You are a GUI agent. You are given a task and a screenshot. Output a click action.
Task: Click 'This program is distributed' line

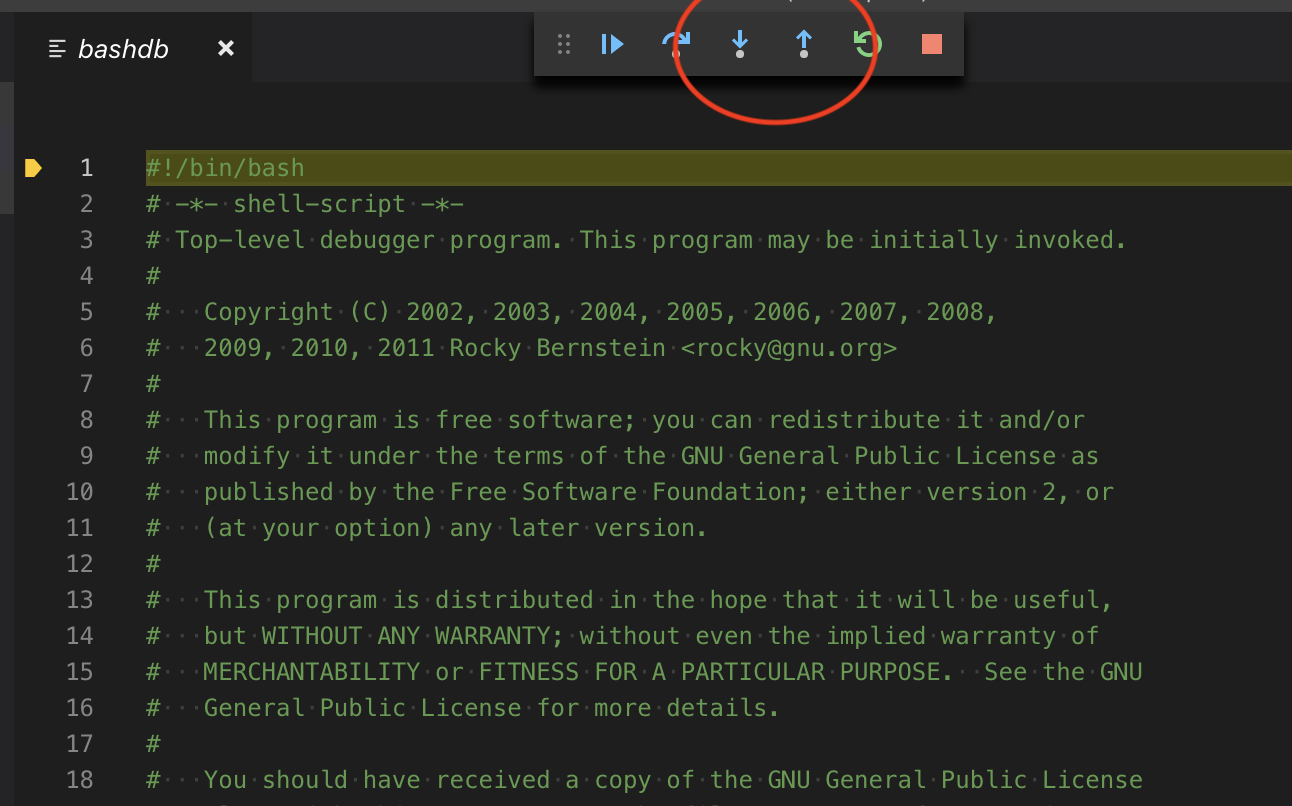pyautogui.click(x=629, y=600)
